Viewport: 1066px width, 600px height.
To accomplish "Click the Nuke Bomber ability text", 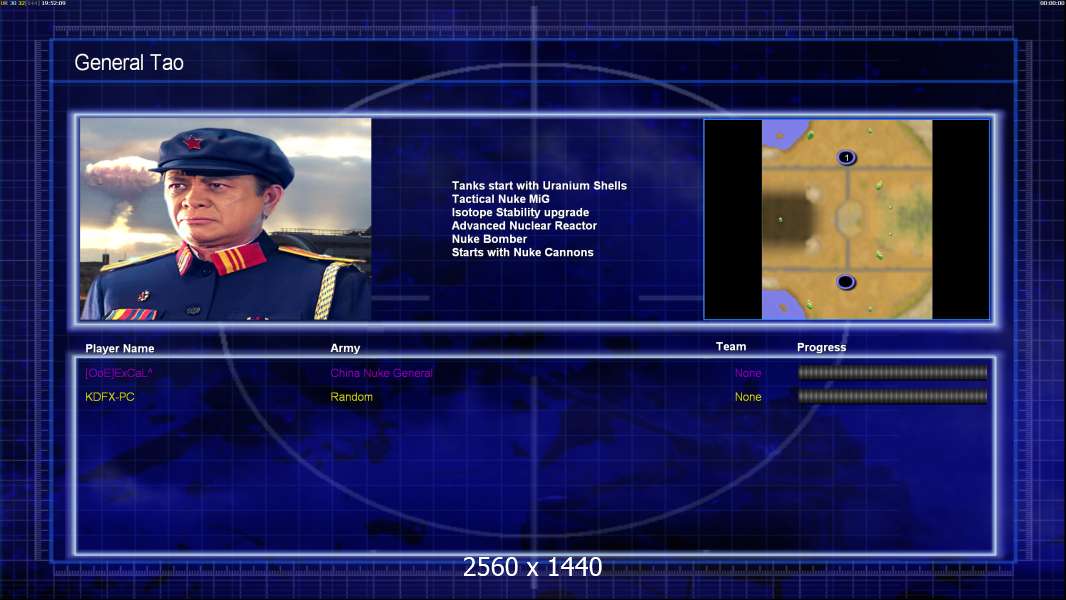I will (x=489, y=239).
